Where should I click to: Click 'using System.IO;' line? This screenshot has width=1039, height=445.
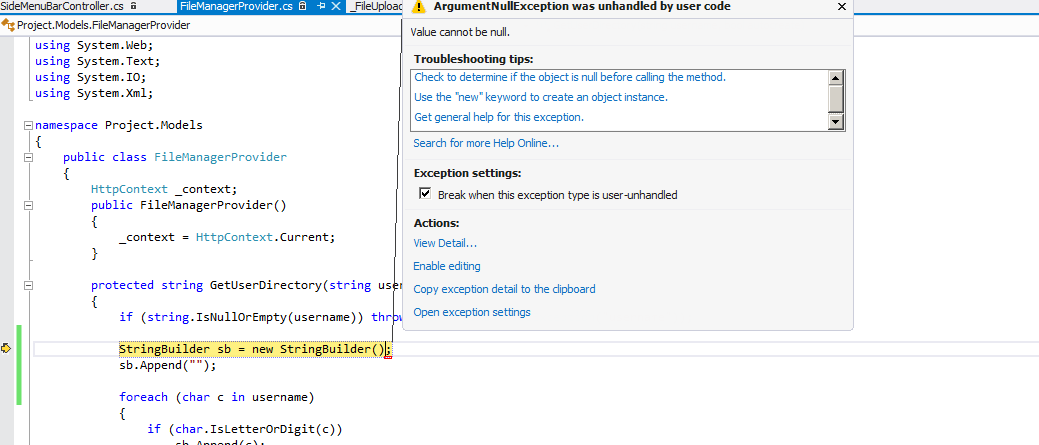tap(90, 77)
